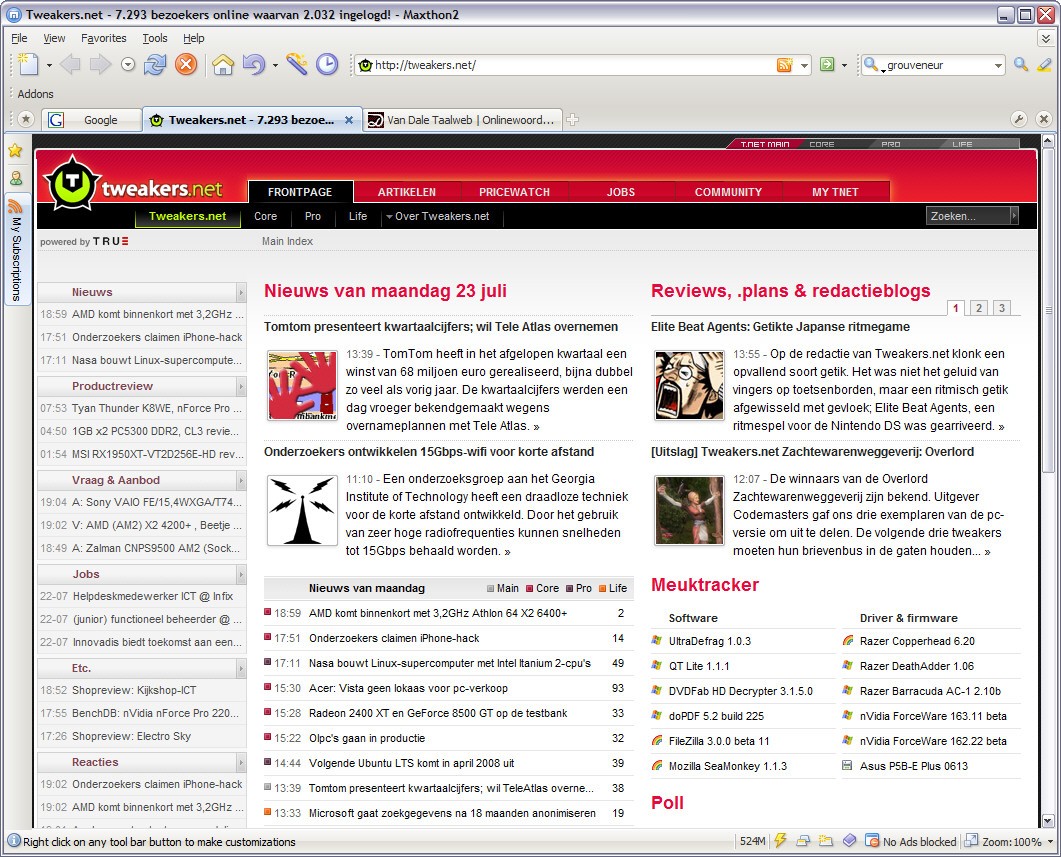Switch to the Google tab
The image size is (1061, 857).
pos(91,120)
